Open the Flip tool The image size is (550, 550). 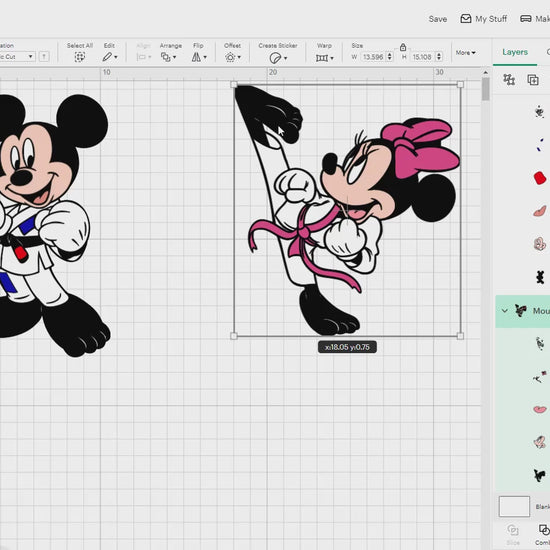click(x=199, y=57)
